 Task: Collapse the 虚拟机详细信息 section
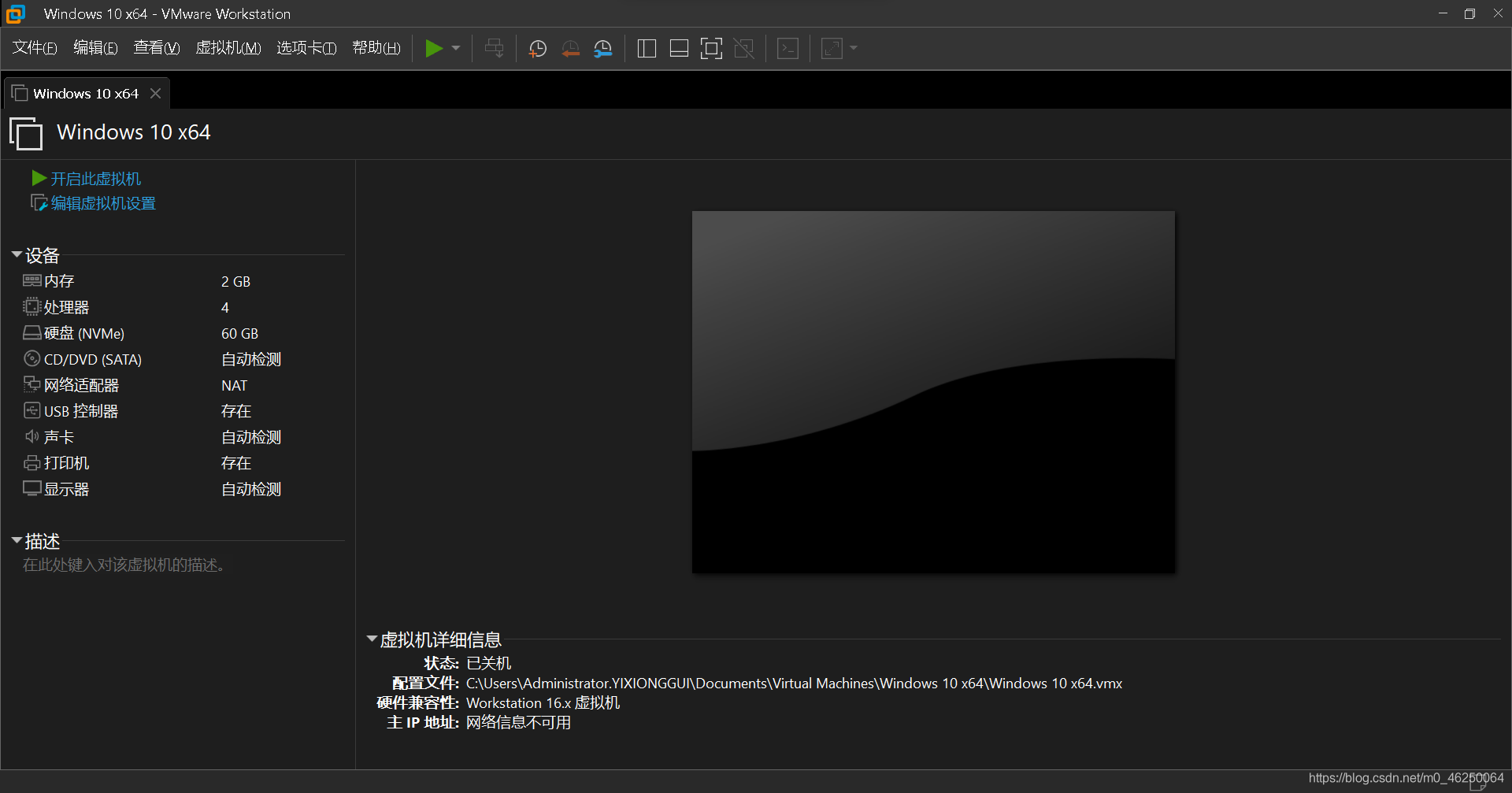click(372, 639)
